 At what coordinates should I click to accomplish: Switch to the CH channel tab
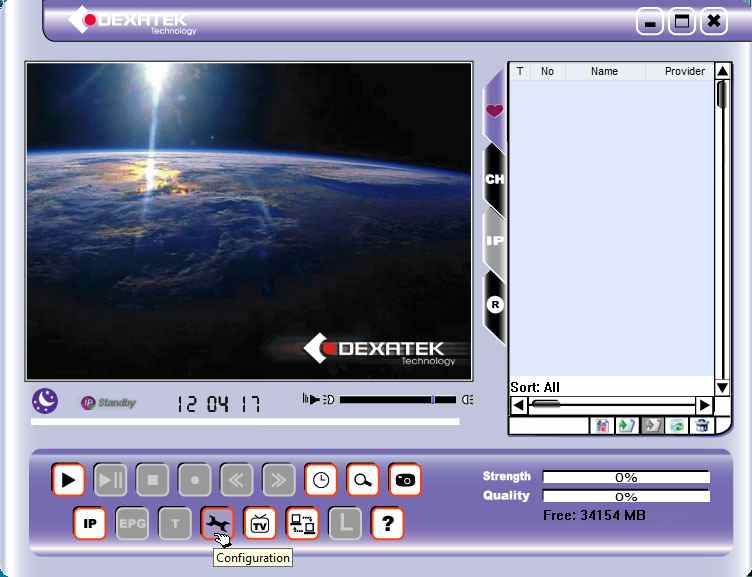pyautogui.click(x=494, y=179)
